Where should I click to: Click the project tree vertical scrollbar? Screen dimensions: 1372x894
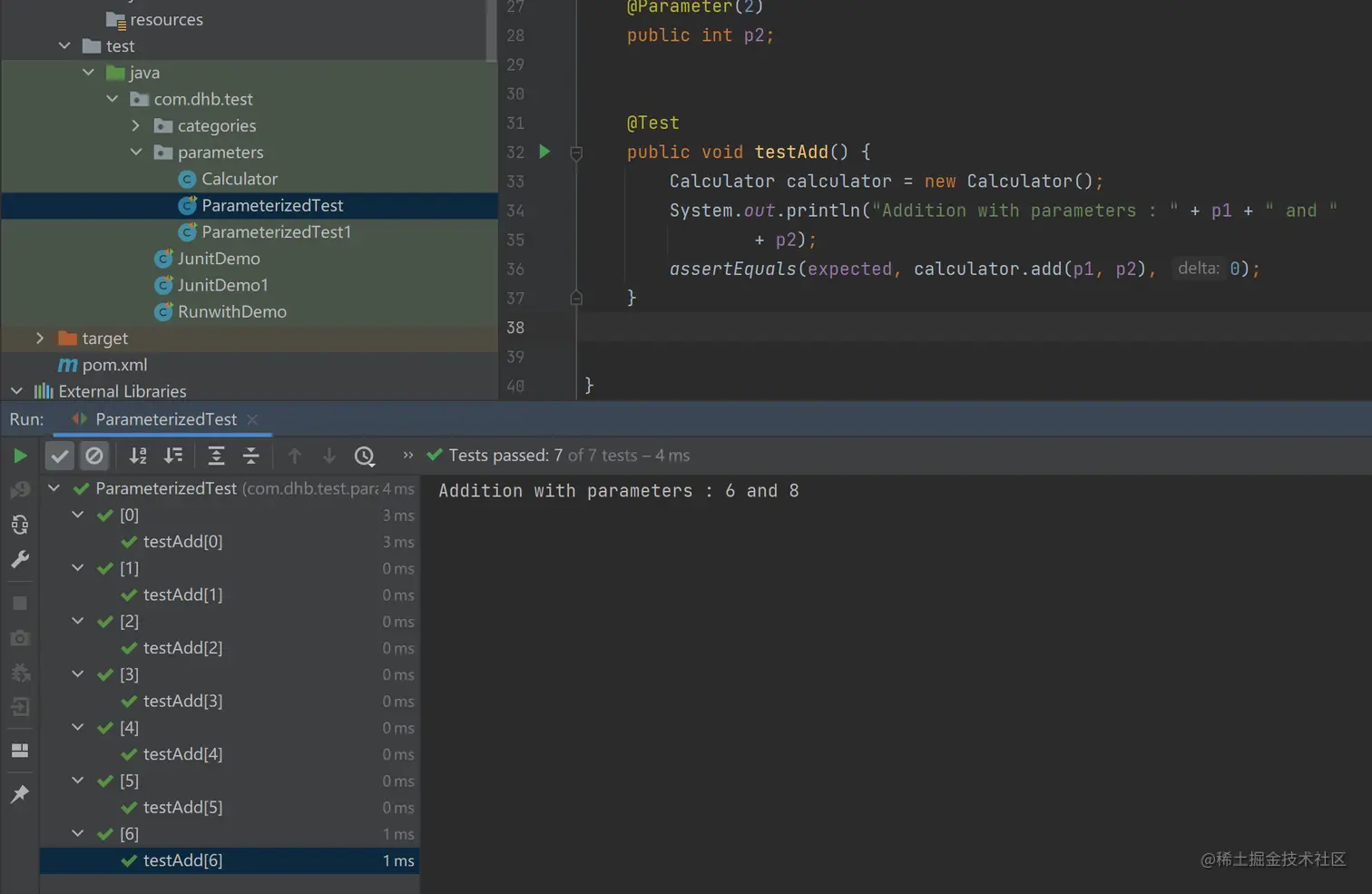tap(492, 31)
